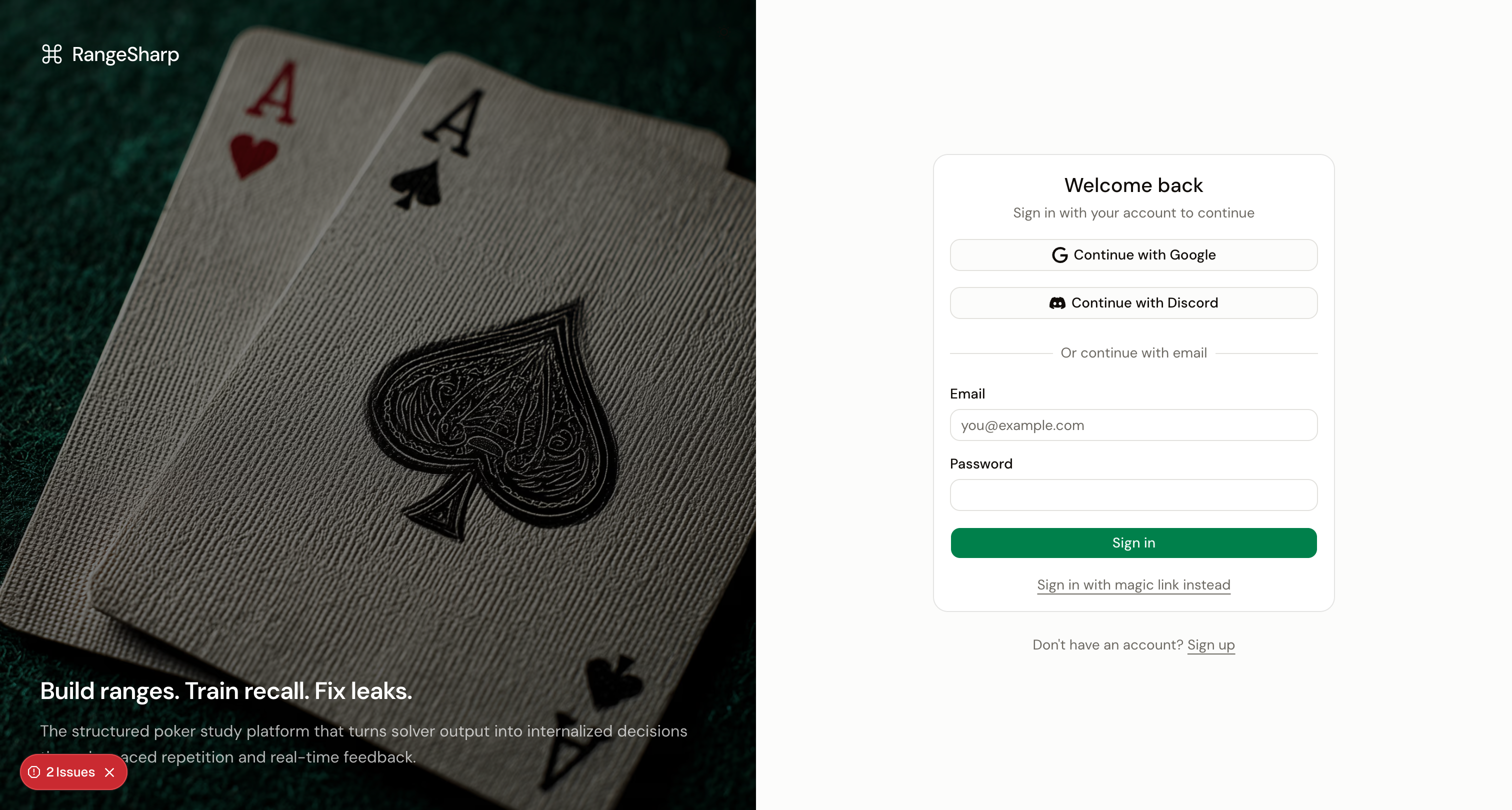1512x810 pixels.
Task: Click the Password field label
Action: [981, 463]
